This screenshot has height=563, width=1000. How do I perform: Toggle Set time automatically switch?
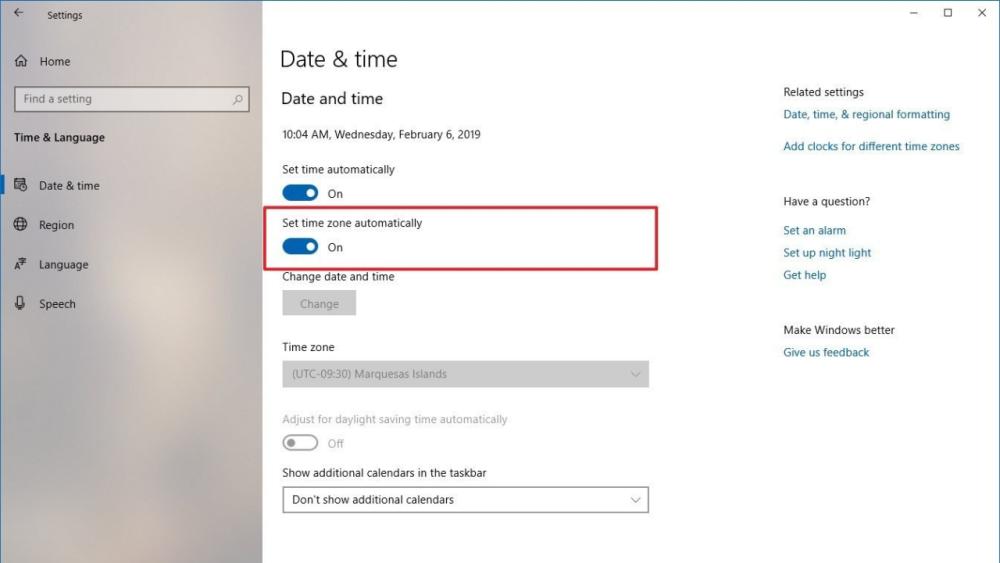pyautogui.click(x=300, y=193)
